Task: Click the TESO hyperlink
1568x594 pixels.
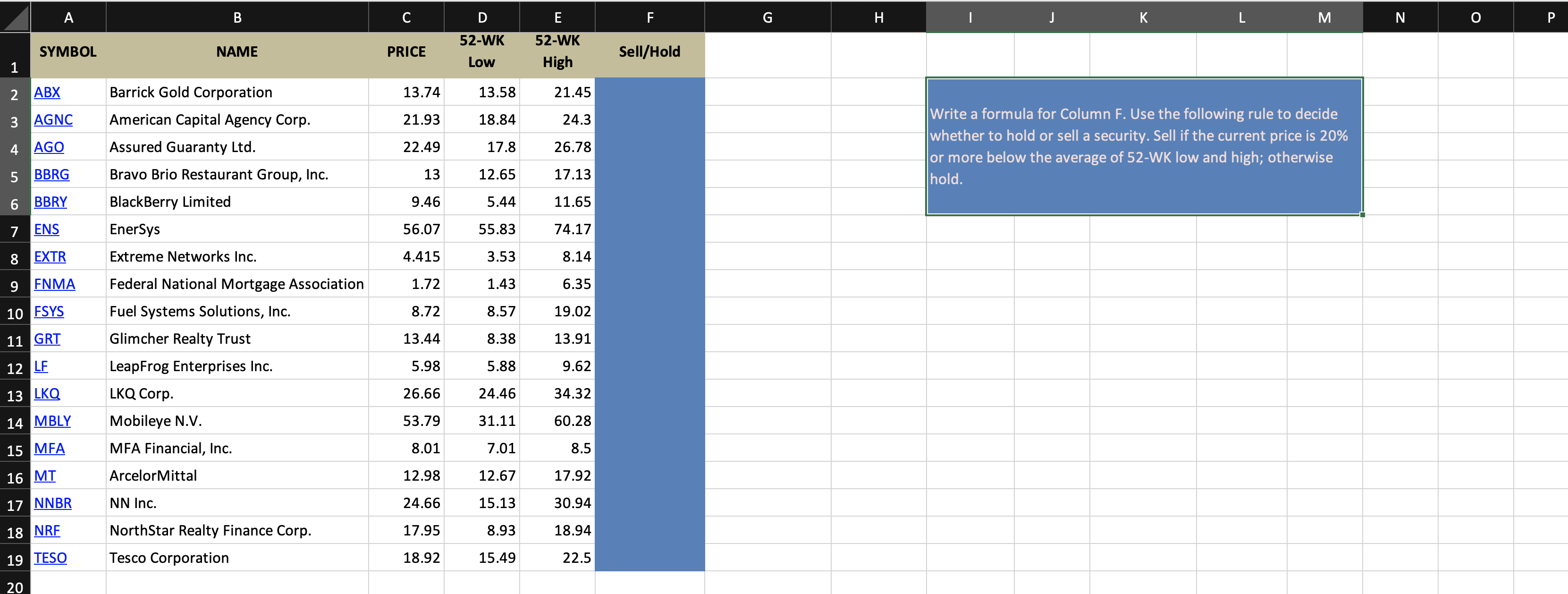Action: pyautogui.click(x=51, y=558)
